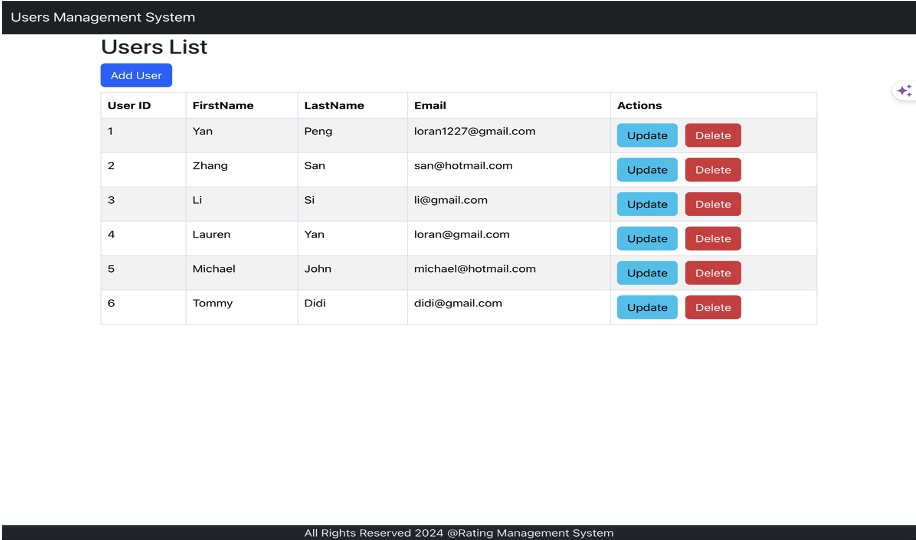Delete user Michael John
Viewport: 916px width, 540px height.
click(x=713, y=273)
